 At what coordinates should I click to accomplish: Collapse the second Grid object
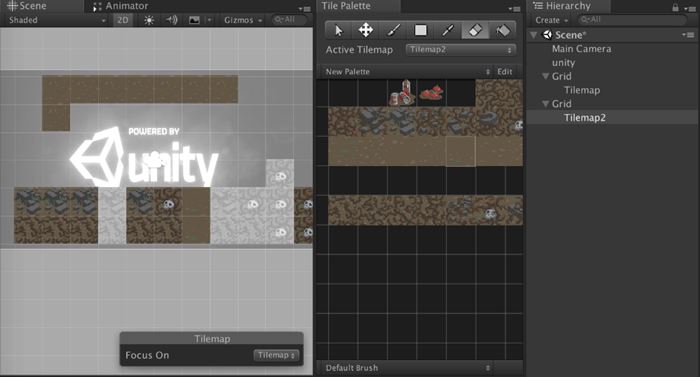pyautogui.click(x=545, y=104)
